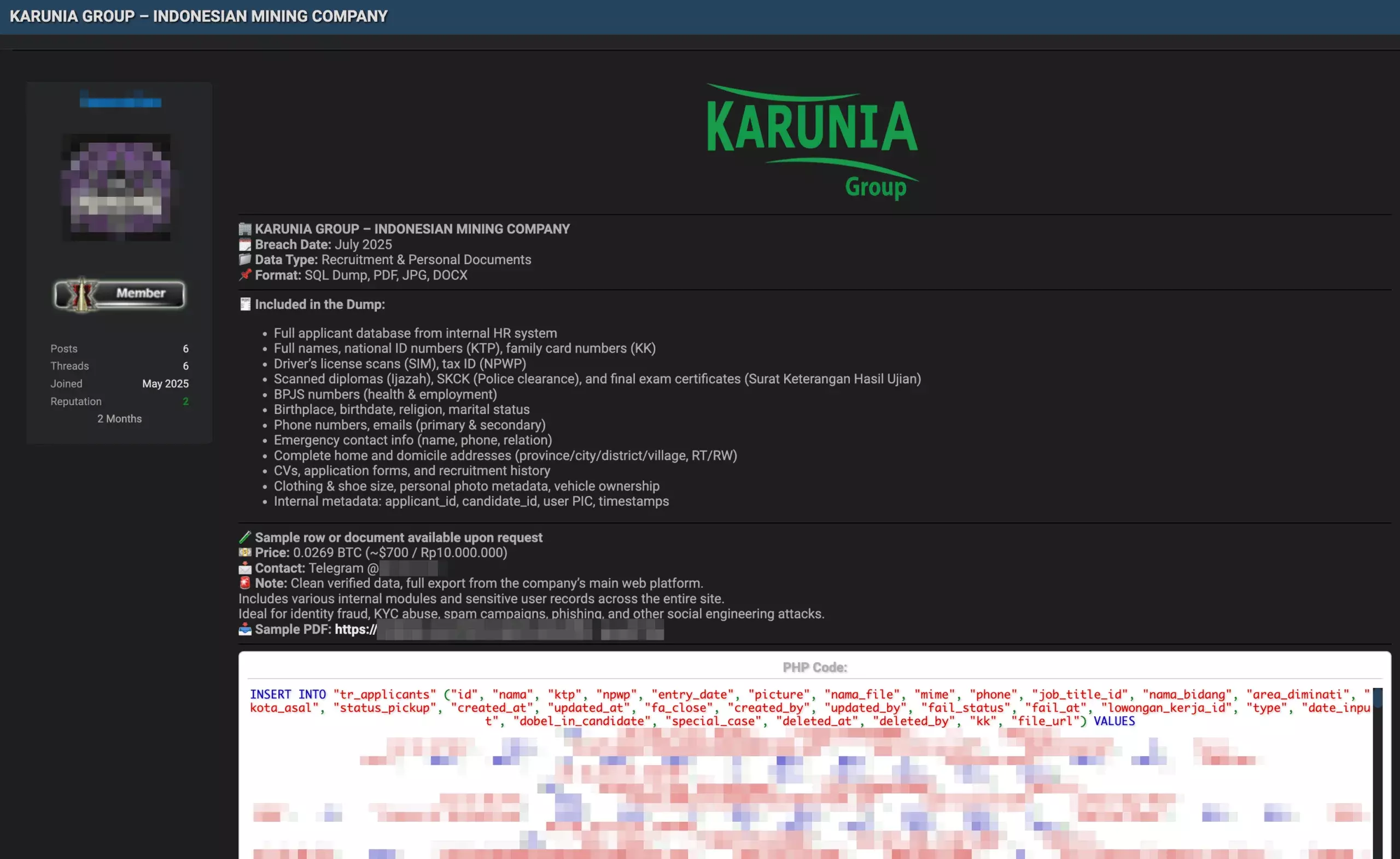Click the PHP Code block header

(x=815, y=667)
